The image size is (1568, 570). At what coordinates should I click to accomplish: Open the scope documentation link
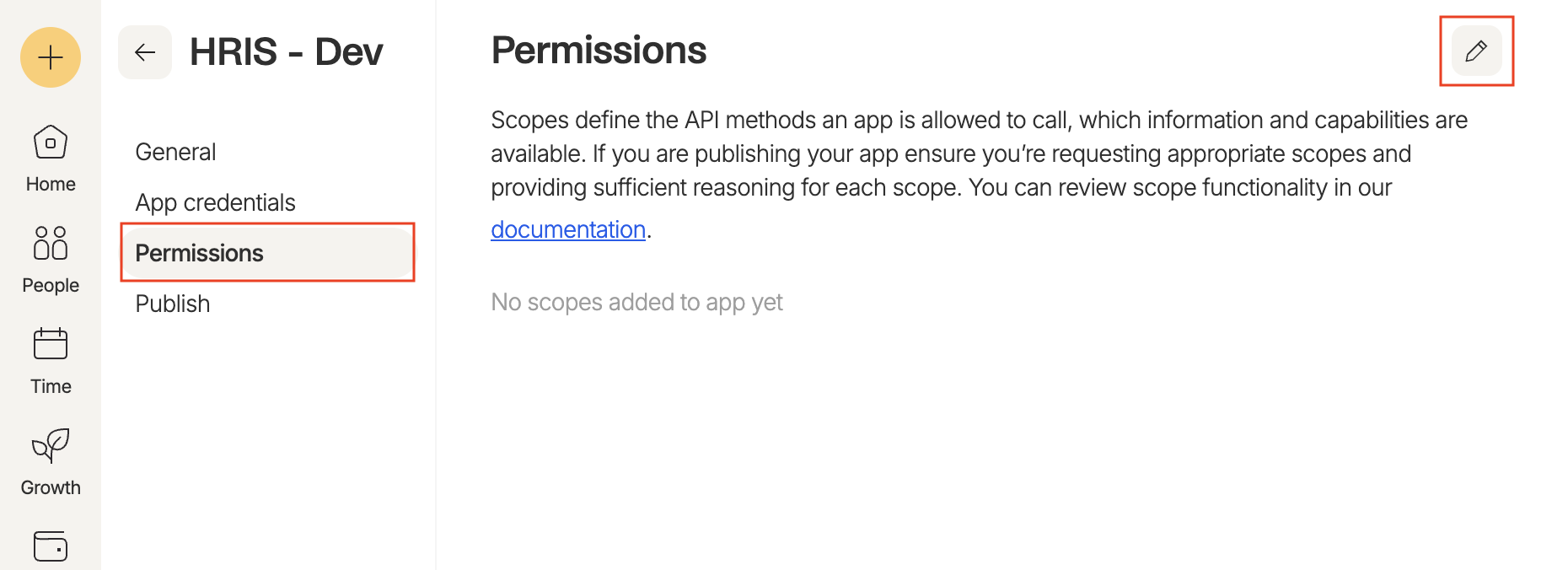point(567,229)
